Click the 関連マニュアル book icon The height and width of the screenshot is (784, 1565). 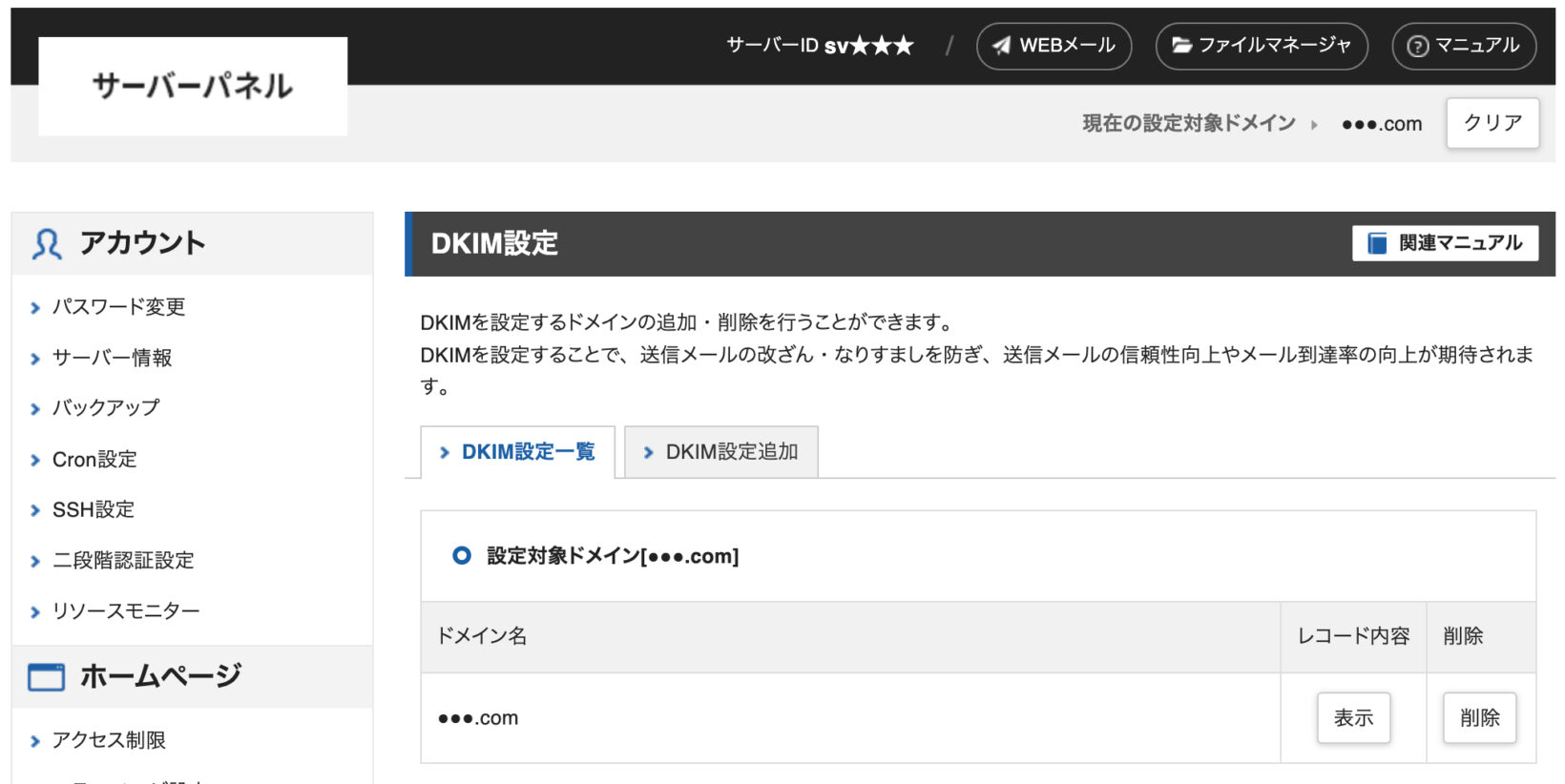click(x=1377, y=243)
